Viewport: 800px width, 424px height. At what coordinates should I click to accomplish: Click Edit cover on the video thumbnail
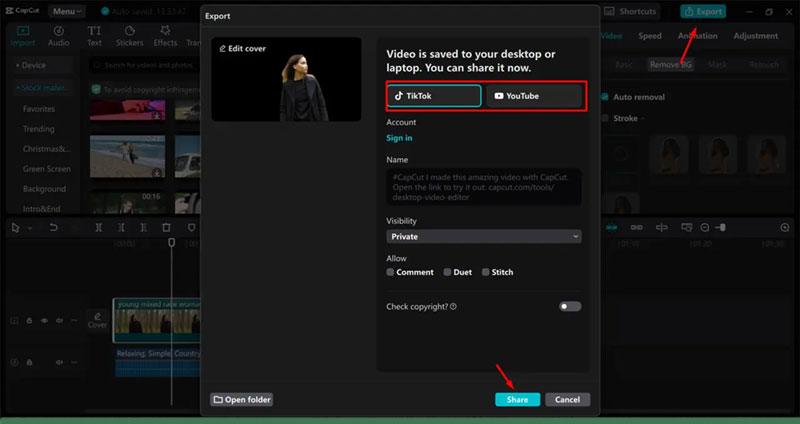(243, 48)
